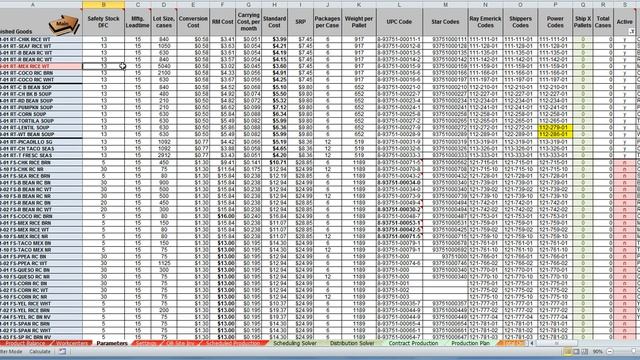Open the Production Plan sheet tab

click(x=470, y=343)
